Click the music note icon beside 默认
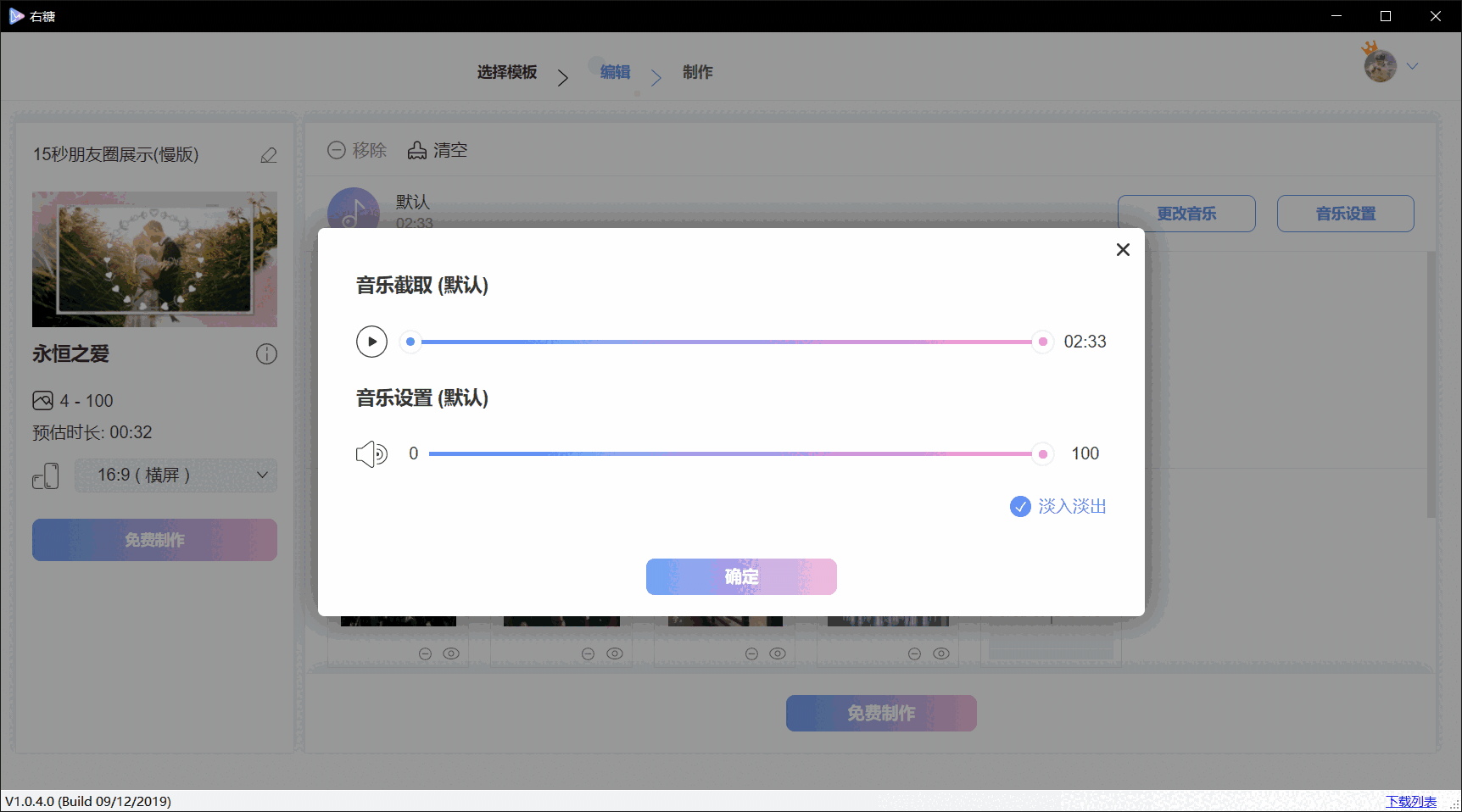 354,214
